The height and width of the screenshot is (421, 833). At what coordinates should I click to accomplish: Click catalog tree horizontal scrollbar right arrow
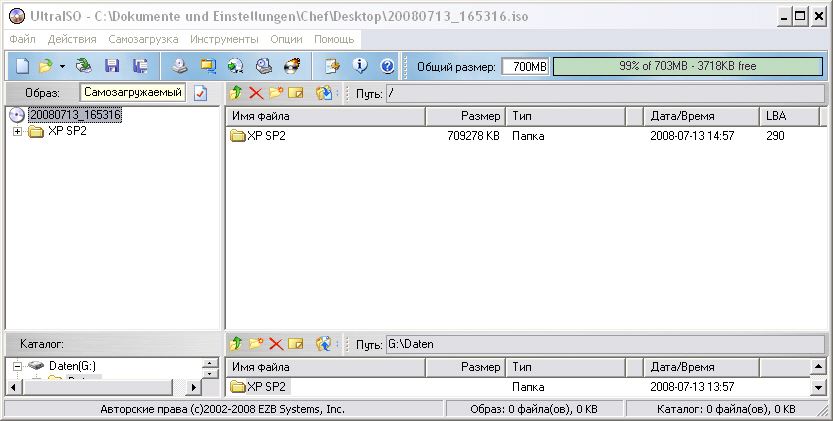pos(193,388)
